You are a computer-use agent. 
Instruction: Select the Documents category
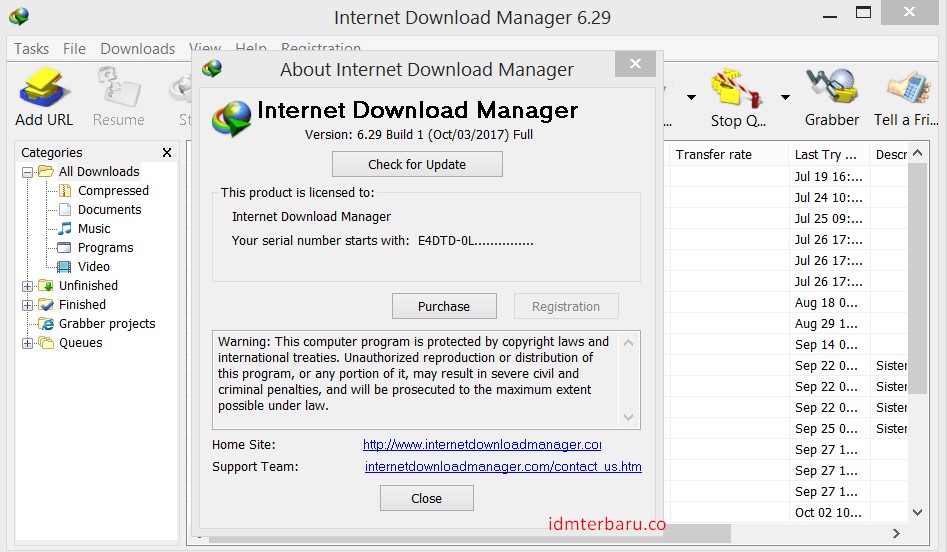point(109,210)
